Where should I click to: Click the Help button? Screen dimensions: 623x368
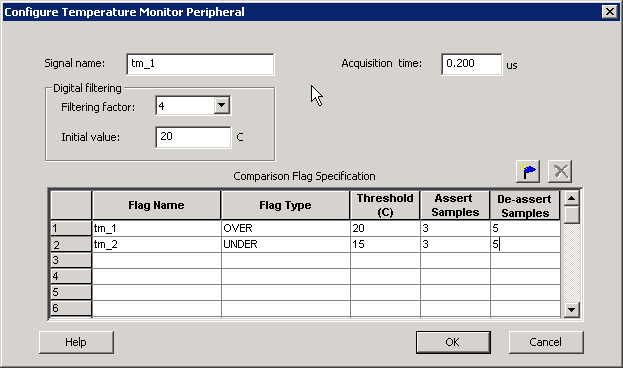tap(76, 342)
